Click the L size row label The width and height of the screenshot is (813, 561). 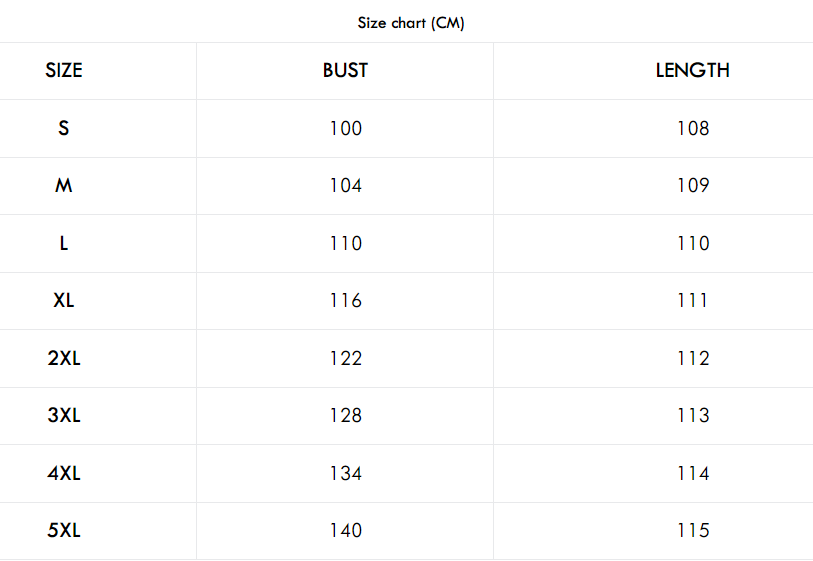click(x=63, y=243)
